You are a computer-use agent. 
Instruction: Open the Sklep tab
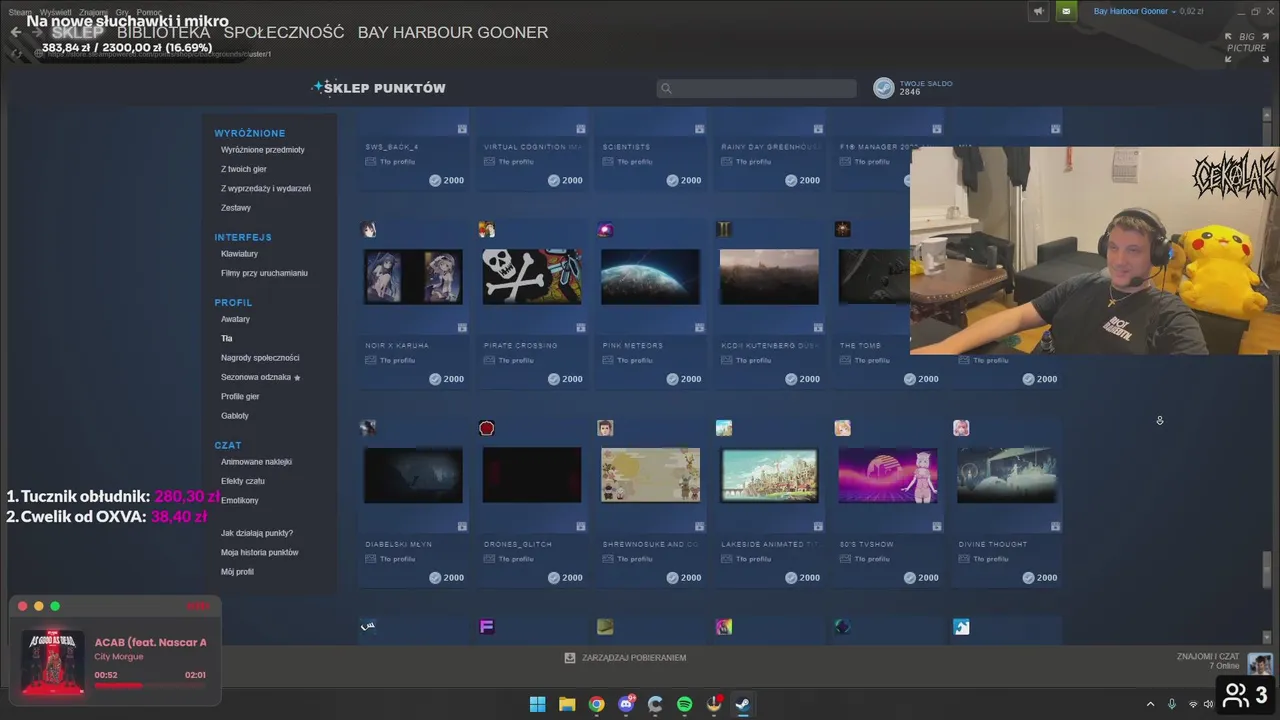[x=77, y=32]
